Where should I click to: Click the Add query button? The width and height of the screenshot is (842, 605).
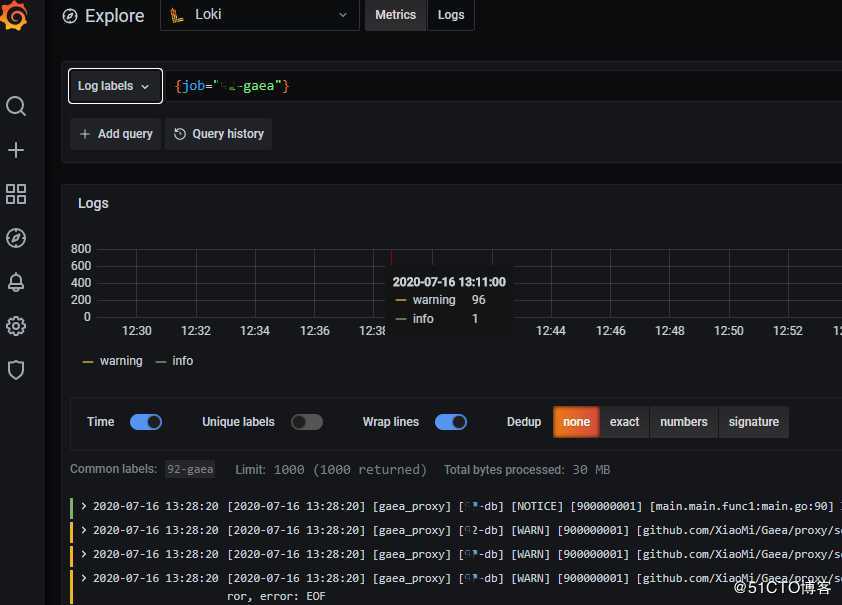pos(116,134)
